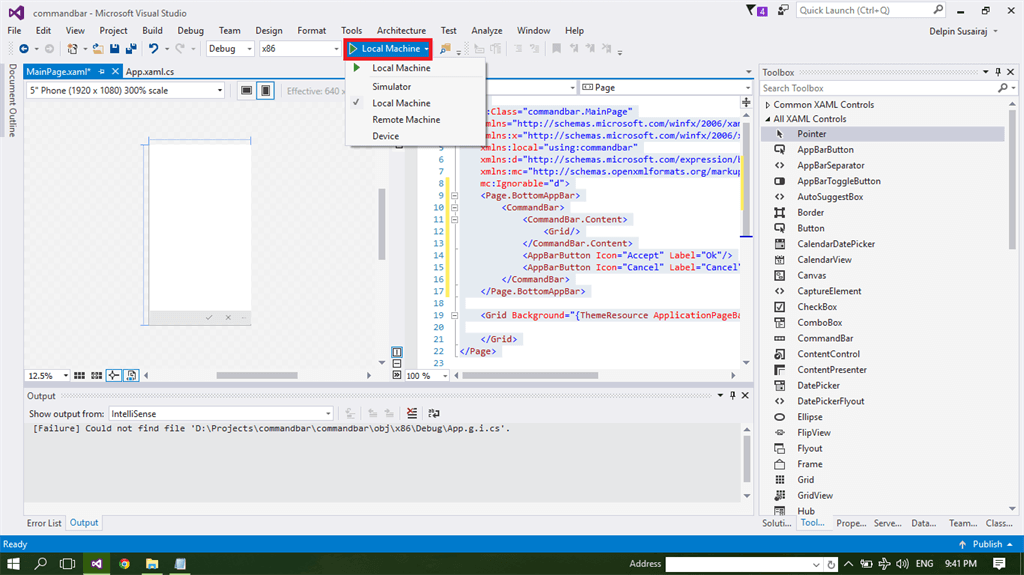Click the Local Machine start debugging button
The height and width of the screenshot is (575, 1024).
383,48
